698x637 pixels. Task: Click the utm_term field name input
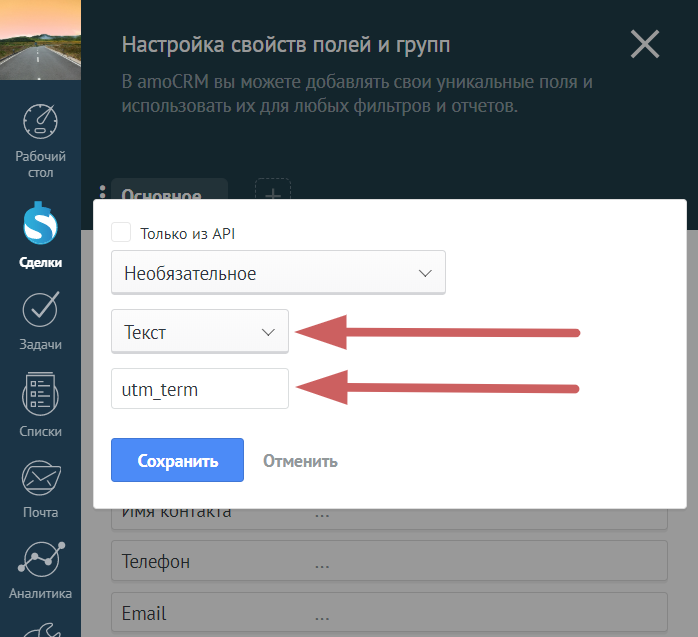pos(199,390)
